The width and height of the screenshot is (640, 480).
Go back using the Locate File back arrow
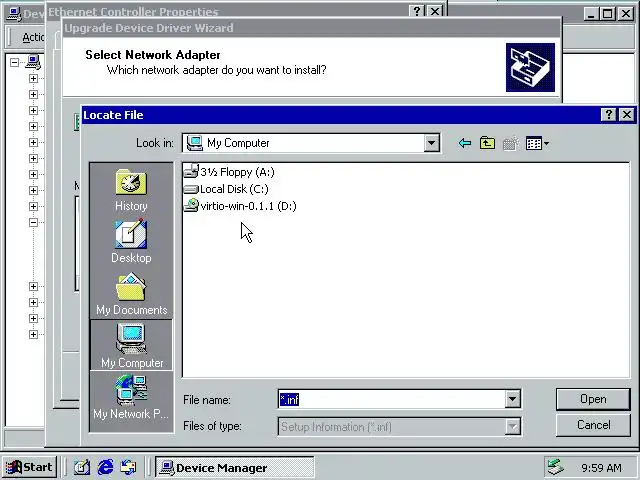pyautogui.click(x=464, y=143)
